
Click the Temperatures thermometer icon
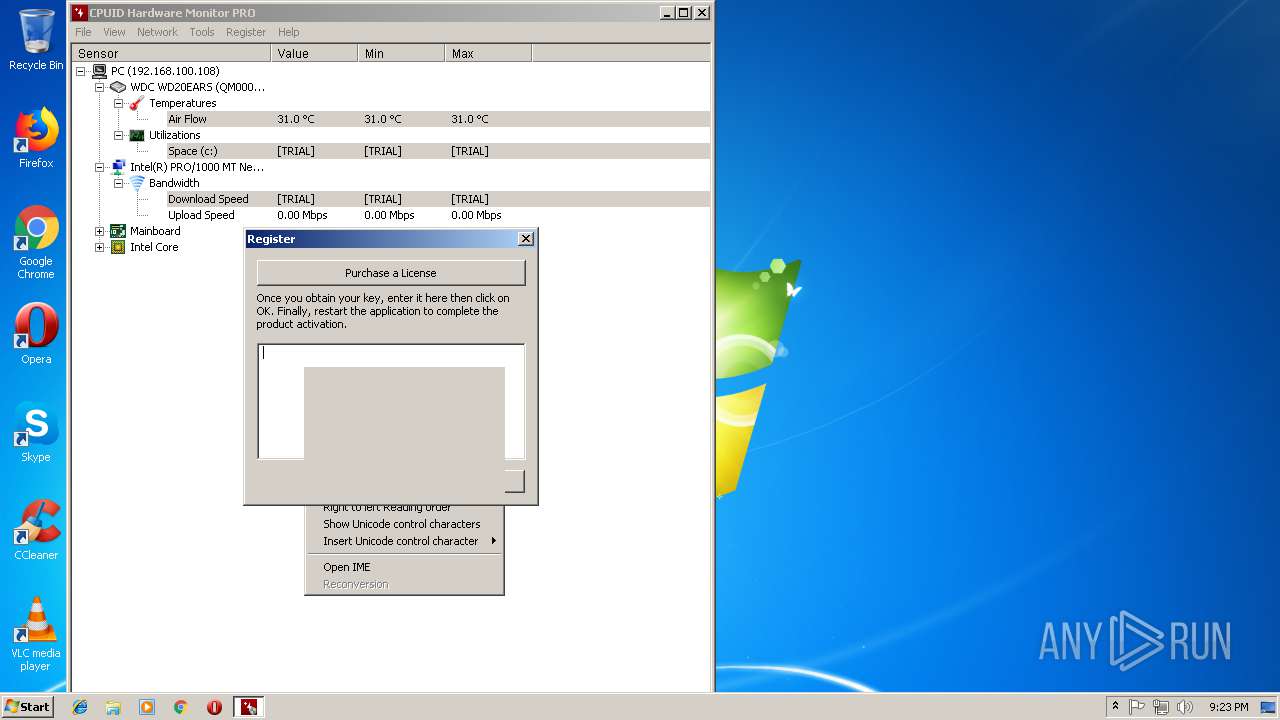137,103
